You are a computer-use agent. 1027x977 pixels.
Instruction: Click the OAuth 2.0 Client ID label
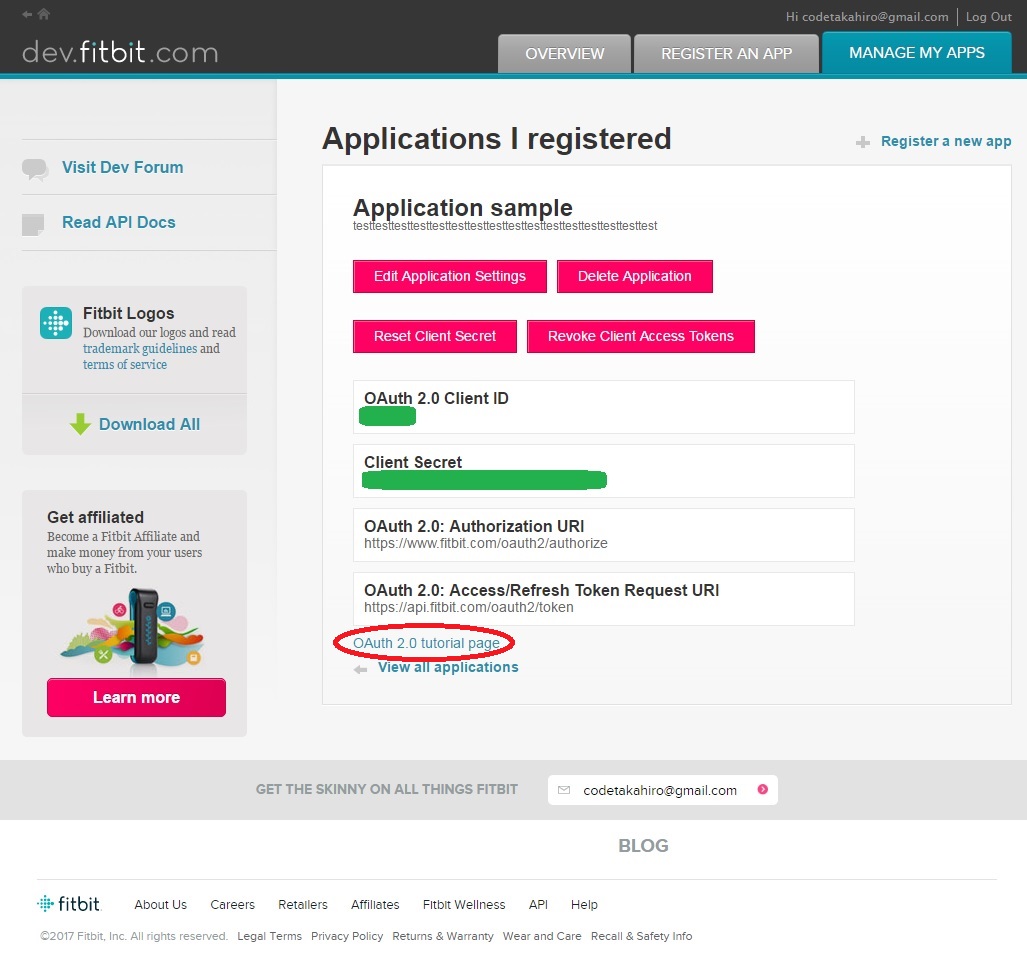[436, 398]
